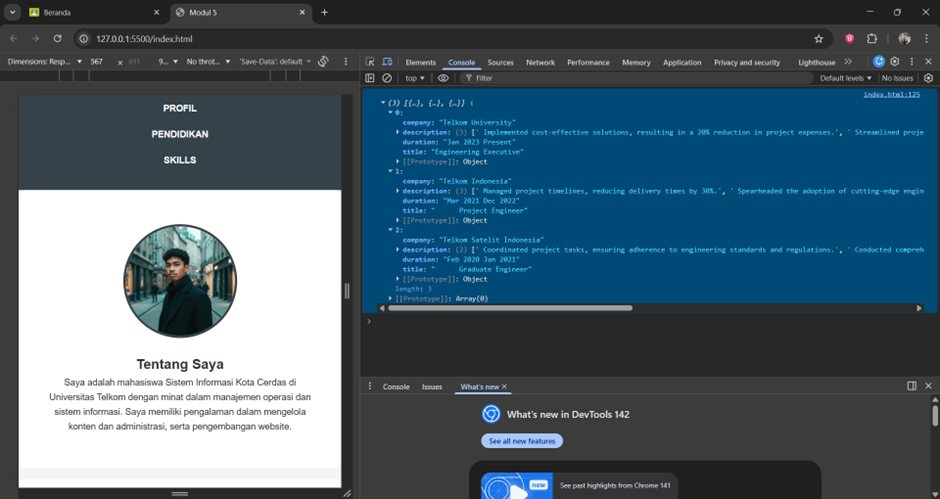Open the console settings gear icon

click(x=929, y=78)
